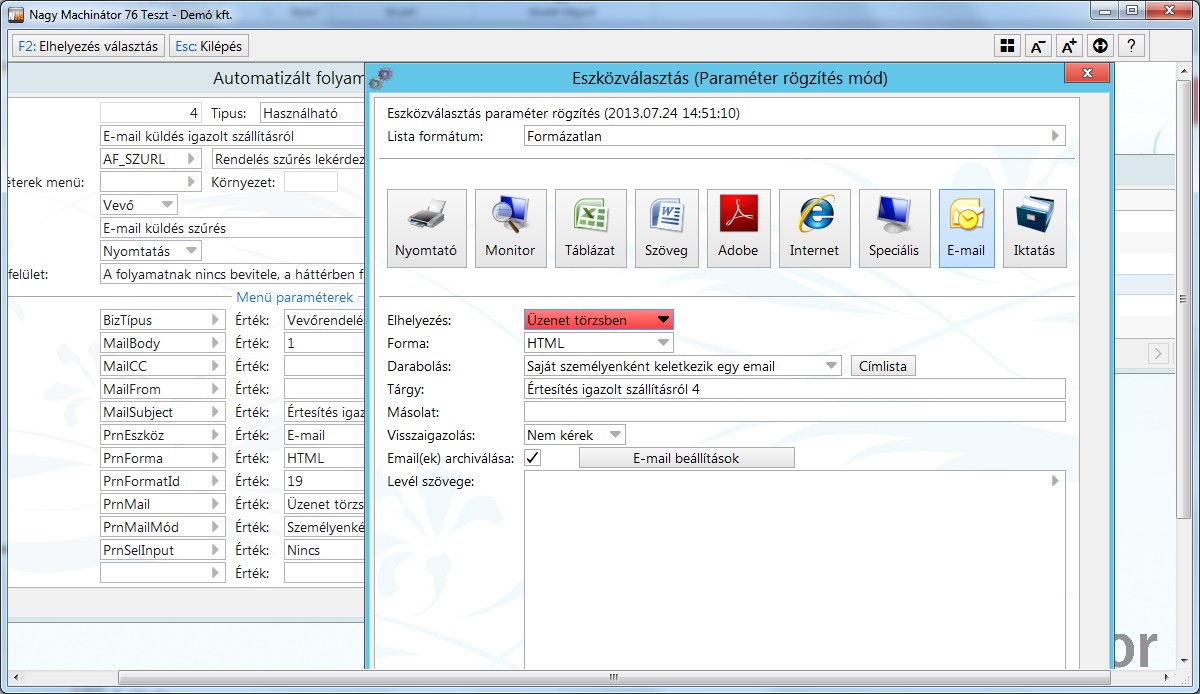Close the Eszközválasztás dialog
Image resolution: width=1200 pixels, height=694 pixels.
point(1086,74)
